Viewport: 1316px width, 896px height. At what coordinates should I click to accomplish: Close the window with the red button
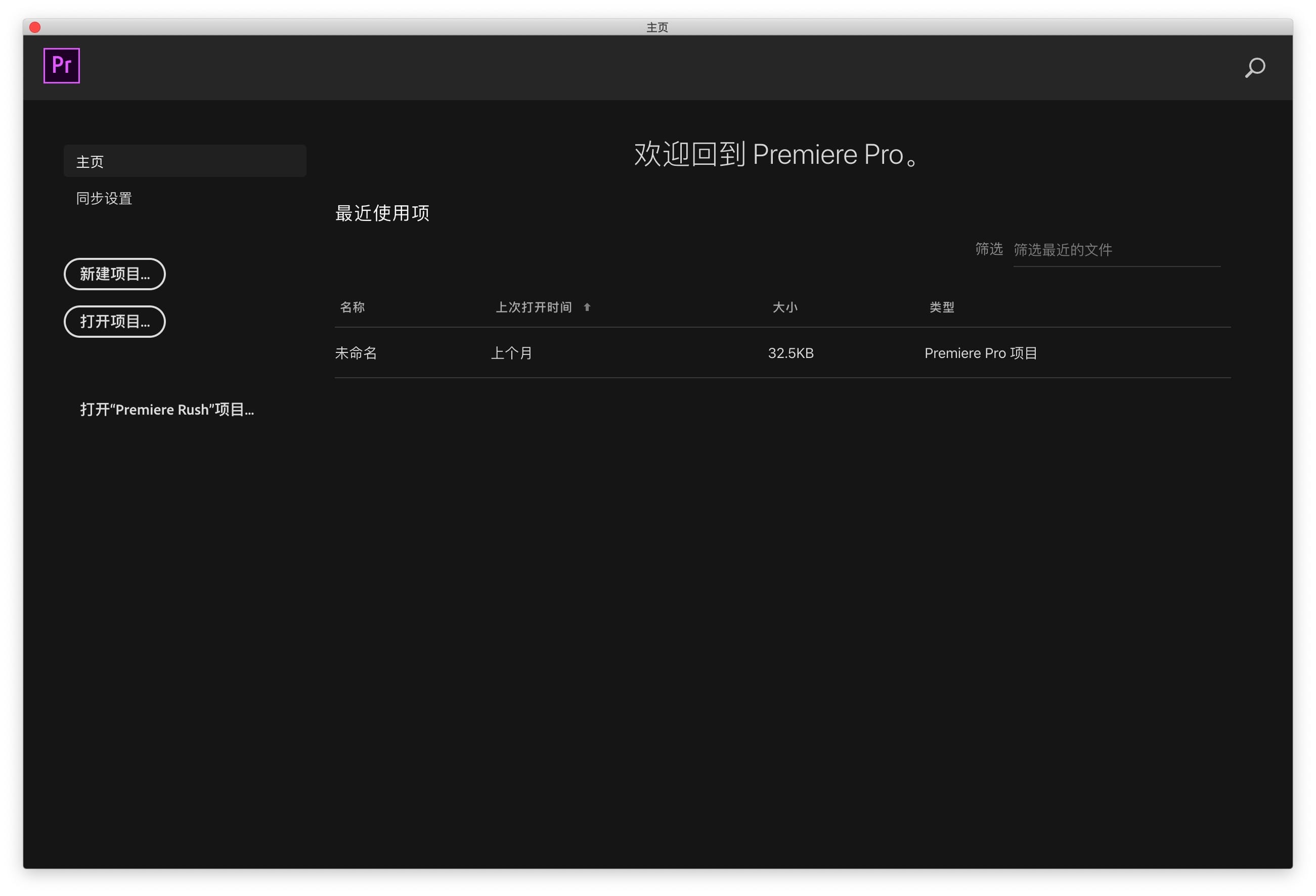(35, 27)
